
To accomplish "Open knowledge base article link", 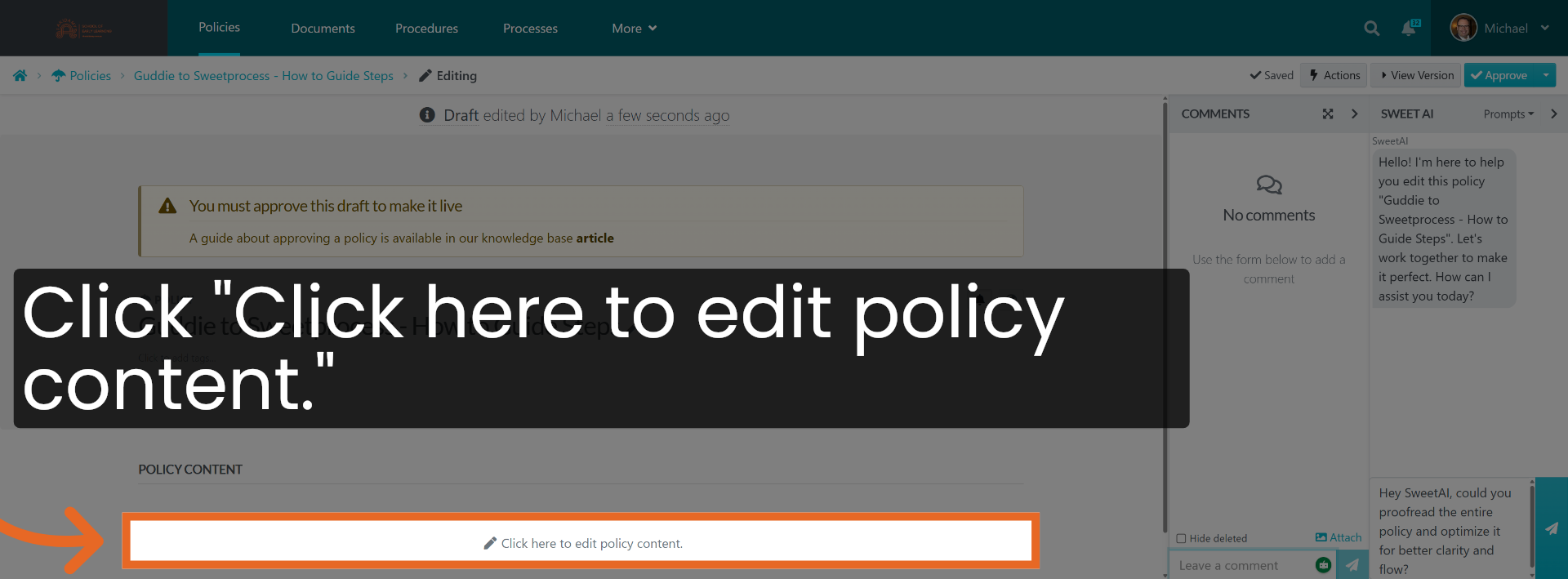I will click(x=595, y=238).
